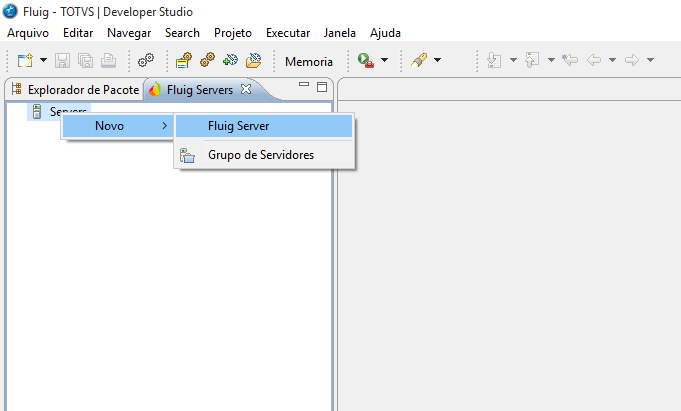Minimize the Fluig Servers view panel

coord(304,84)
